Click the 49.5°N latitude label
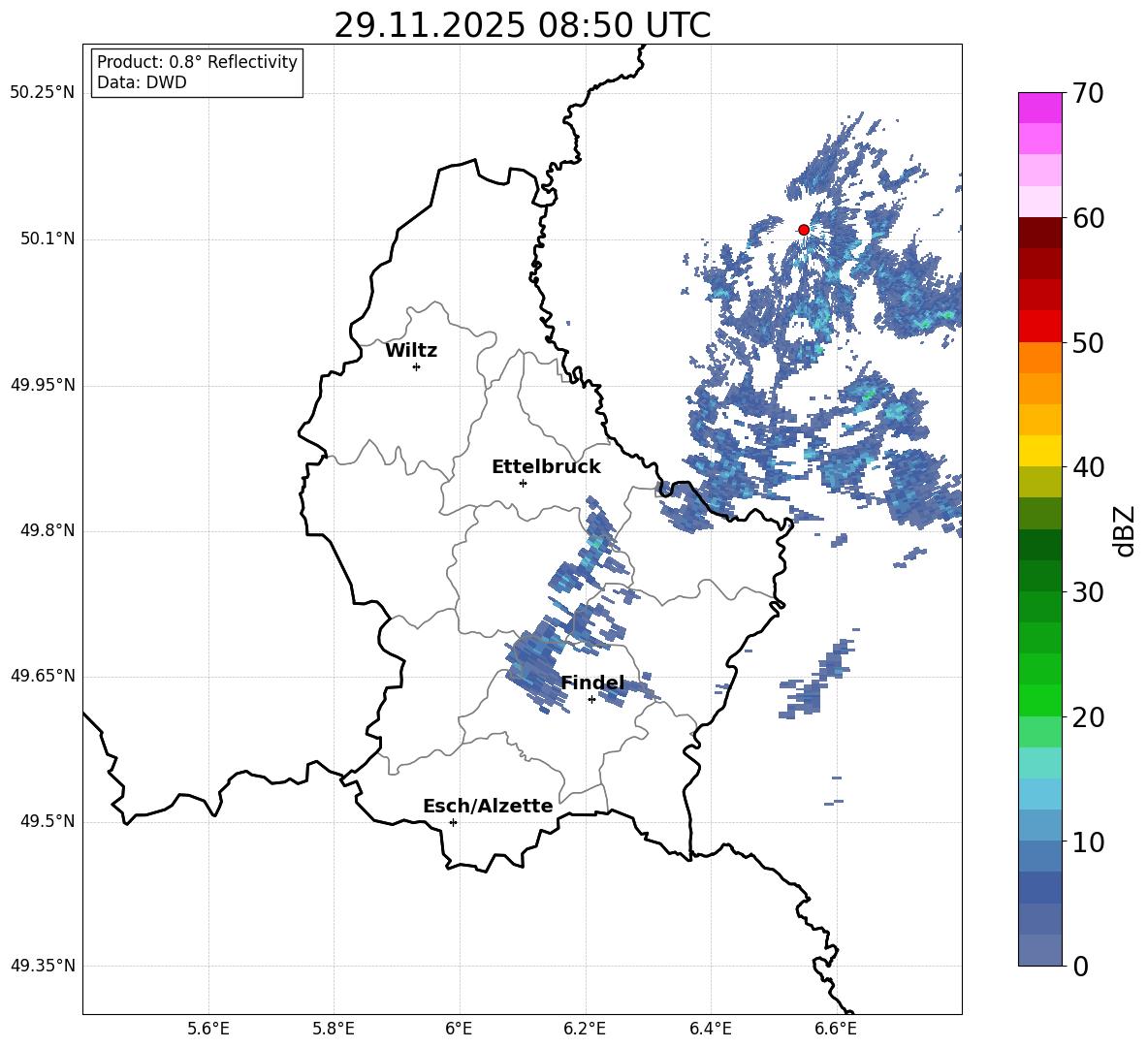Image resolution: width=1148 pixels, height=1048 pixels. [48, 821]
